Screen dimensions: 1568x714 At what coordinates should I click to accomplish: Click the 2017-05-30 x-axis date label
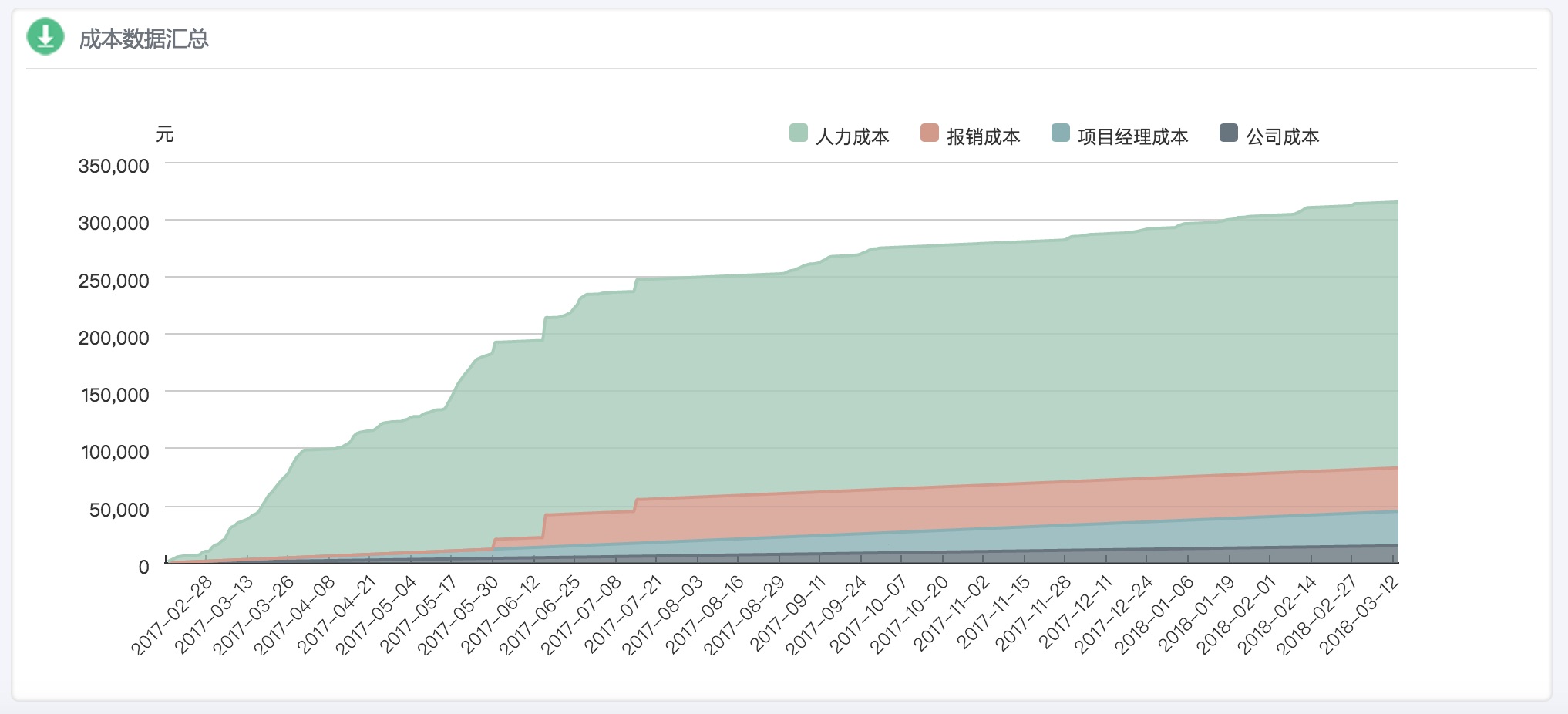[x=459, y=615]
